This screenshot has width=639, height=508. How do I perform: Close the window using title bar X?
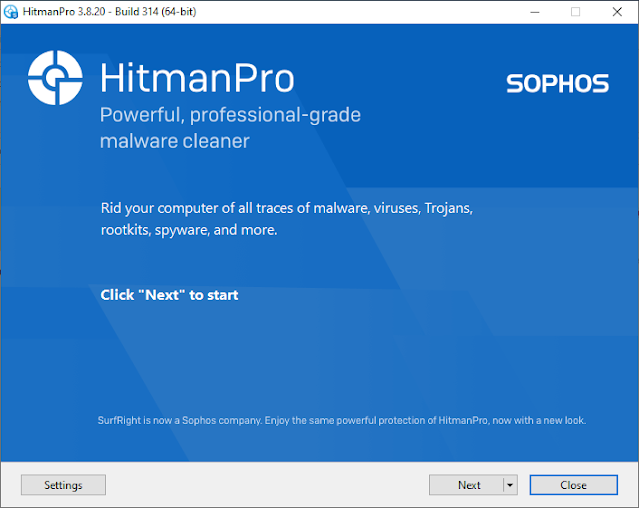point(617,12)
